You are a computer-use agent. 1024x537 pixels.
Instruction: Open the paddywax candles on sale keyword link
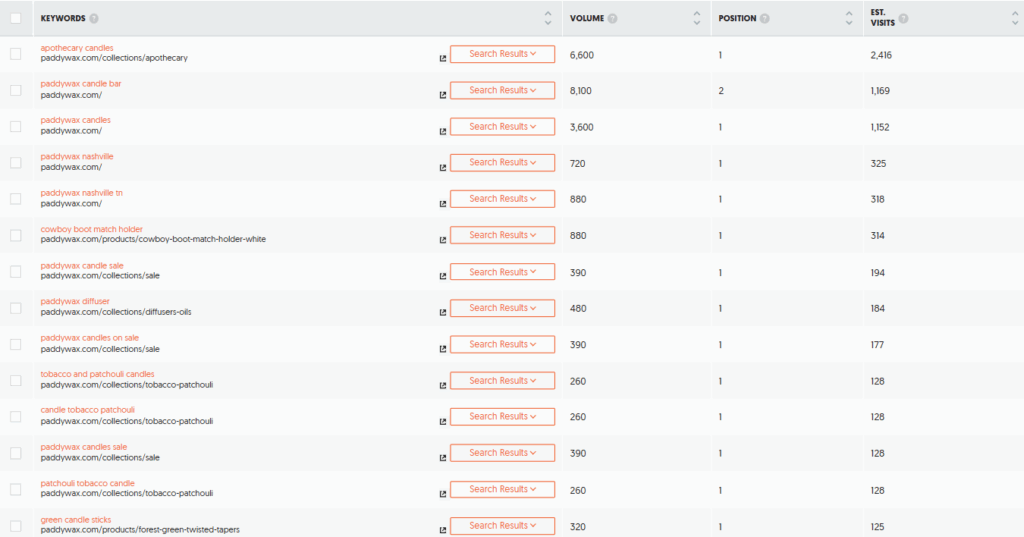coord(89,338)
